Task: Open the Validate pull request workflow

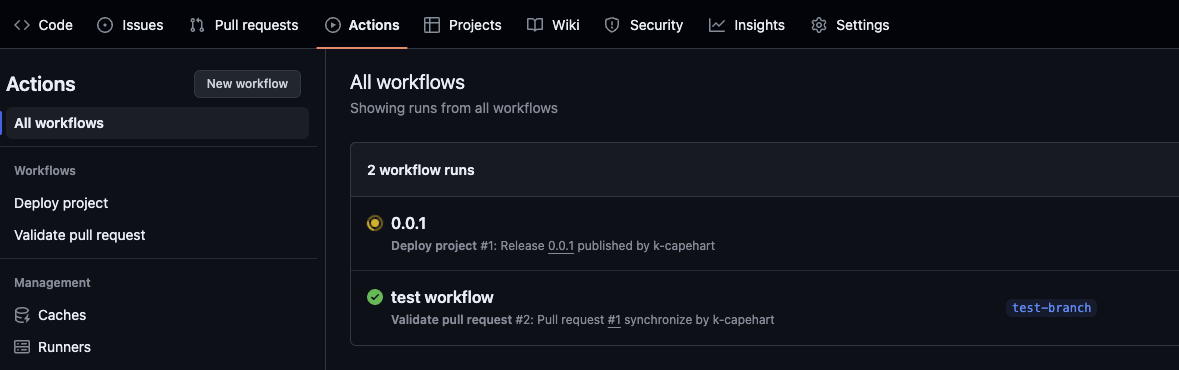Action: (x=80, y=235)
